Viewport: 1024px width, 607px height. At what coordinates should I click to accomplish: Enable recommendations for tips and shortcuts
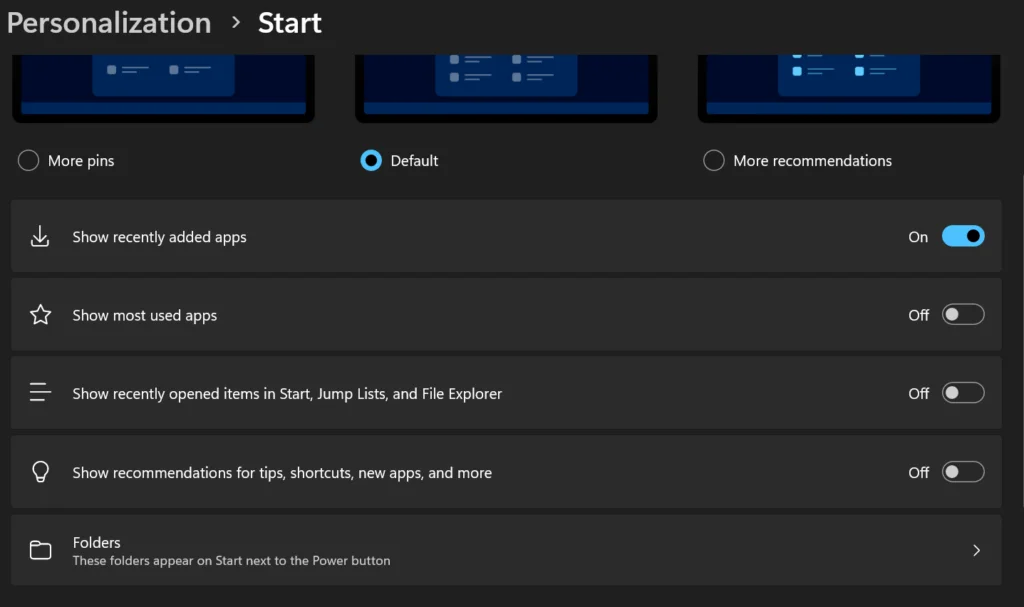(962, 471)
